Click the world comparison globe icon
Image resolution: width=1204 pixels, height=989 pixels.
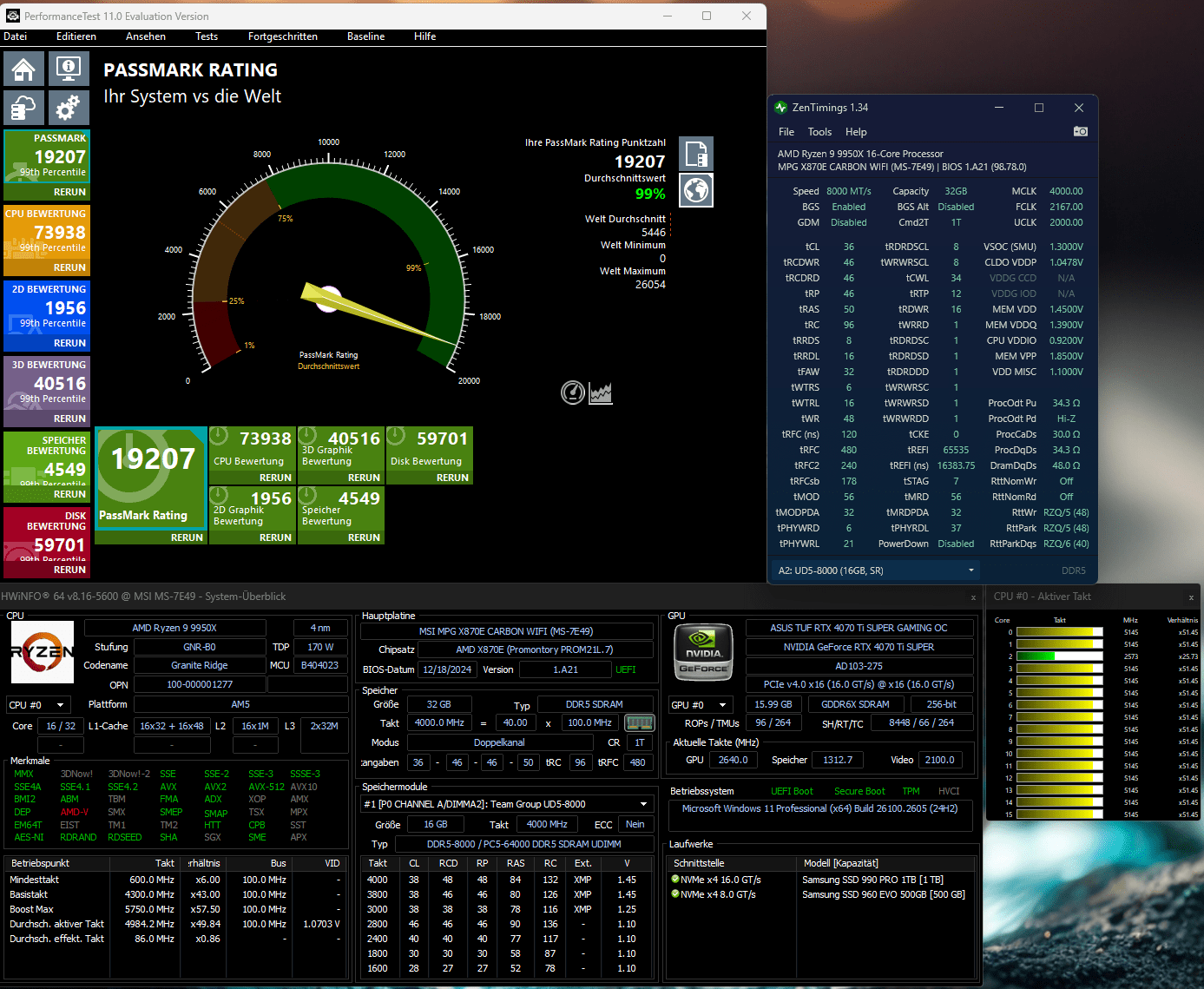point(696,190)
